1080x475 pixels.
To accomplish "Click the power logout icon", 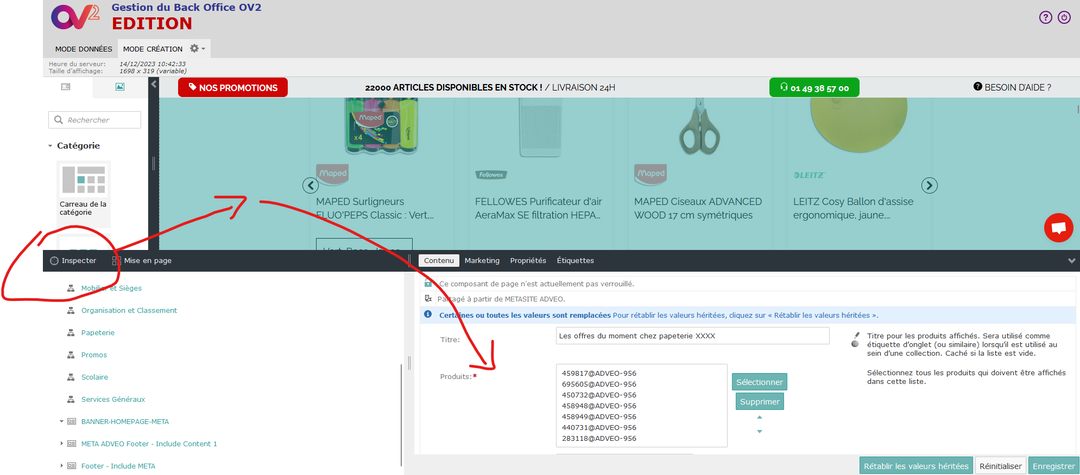I will click(x=1063, y=18).
